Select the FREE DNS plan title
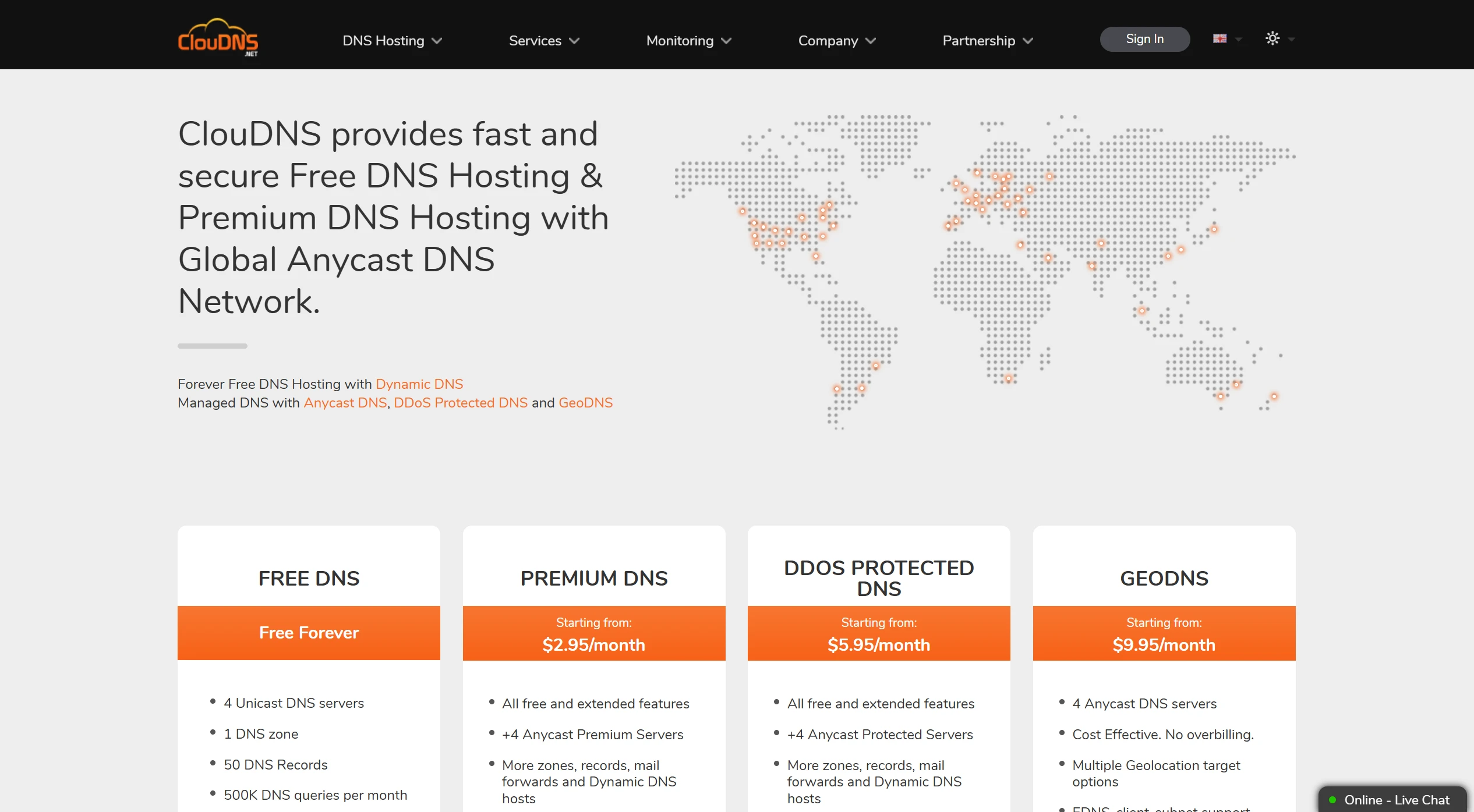The image size is (1474, 812). coord(309,578)
